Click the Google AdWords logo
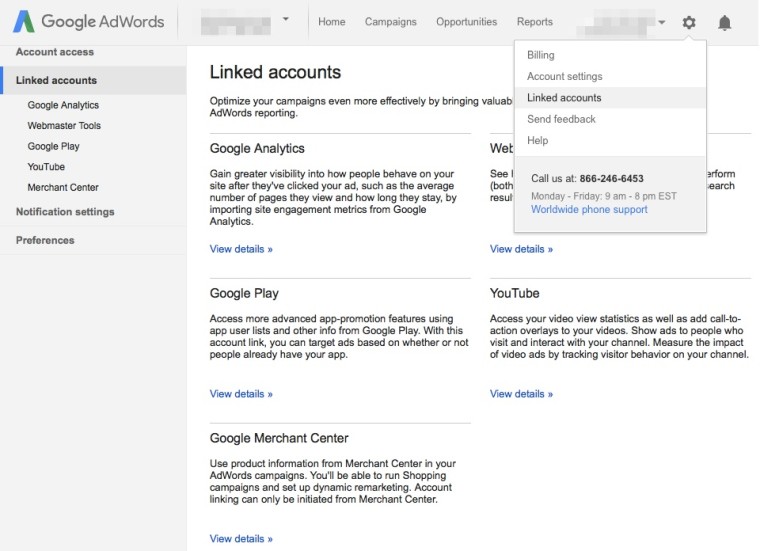 [88, 22]
